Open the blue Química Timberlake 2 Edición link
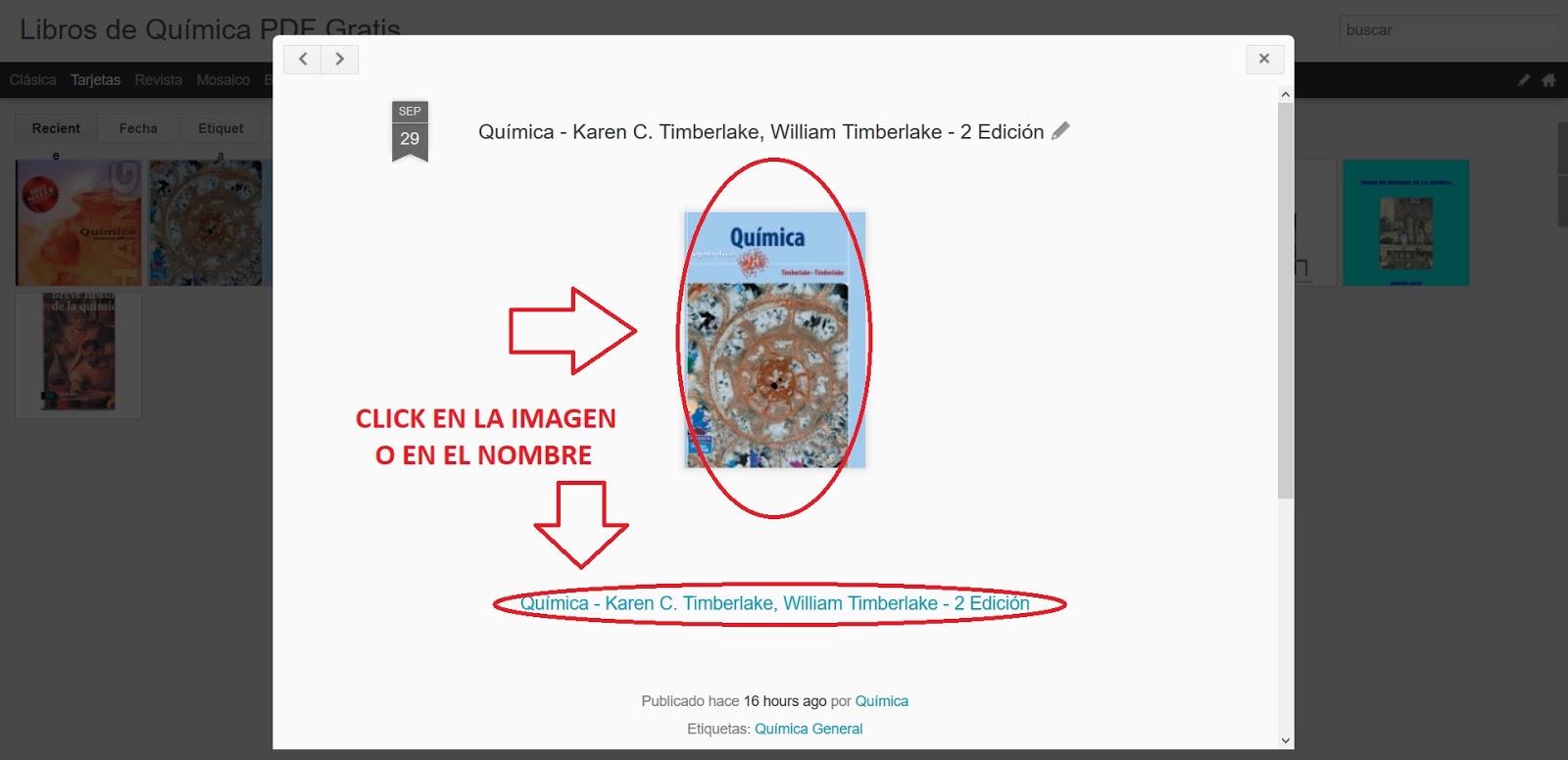 pyautogui.click(x=774, y=603)
